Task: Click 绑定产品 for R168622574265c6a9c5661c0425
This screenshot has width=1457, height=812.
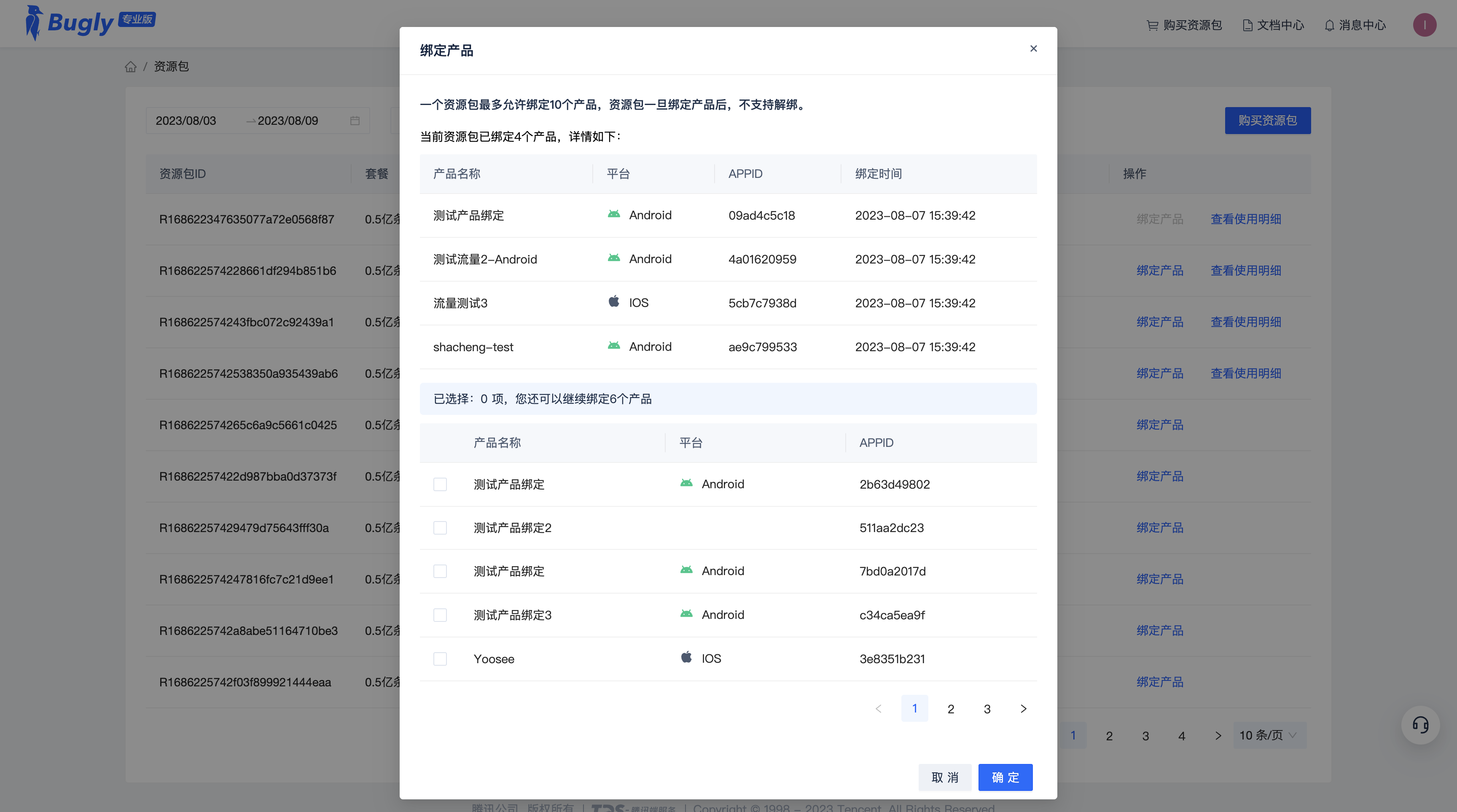Action: point(1159,425)
